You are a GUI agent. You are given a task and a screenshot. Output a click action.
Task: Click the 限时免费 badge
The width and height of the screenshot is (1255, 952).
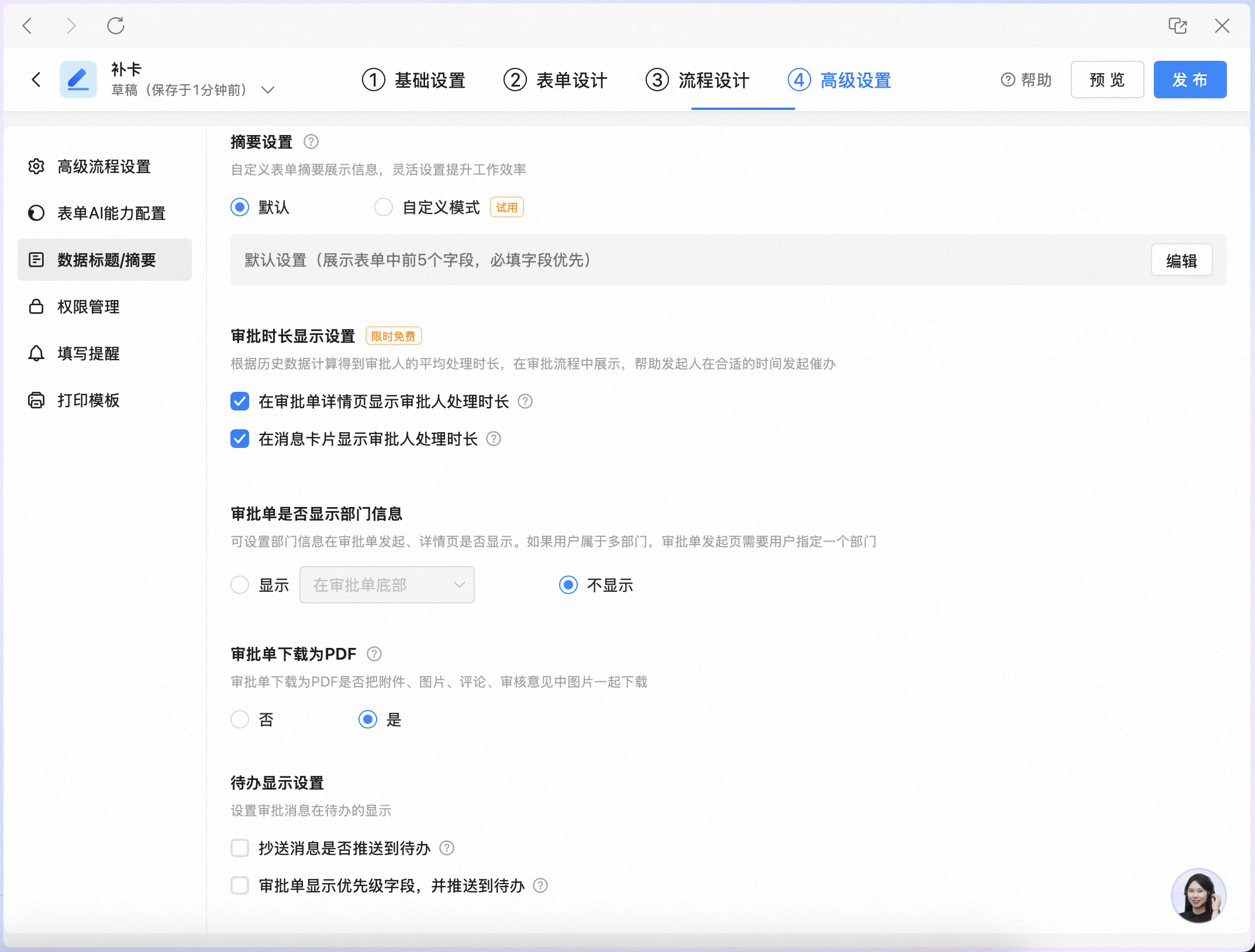point(394,336)
